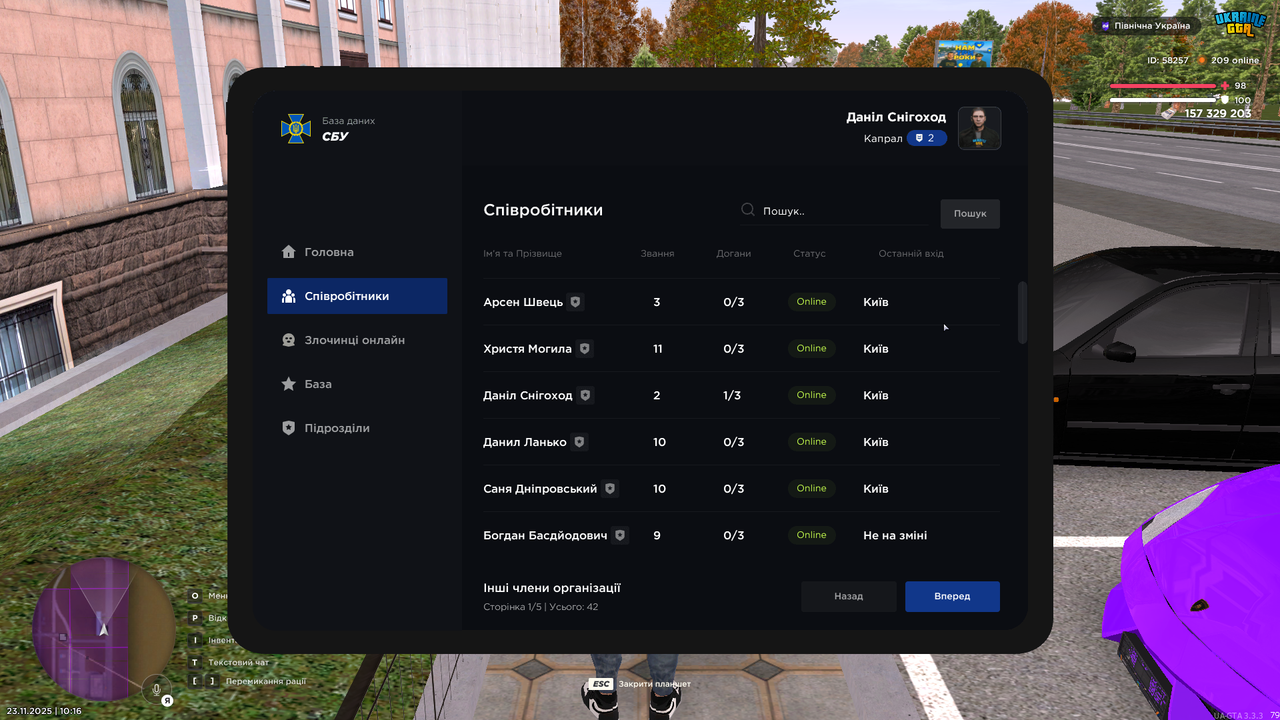Click the people icon beside Співробітники
Viewport: 1280px width, 720px height.
click(x=288, y=296)
